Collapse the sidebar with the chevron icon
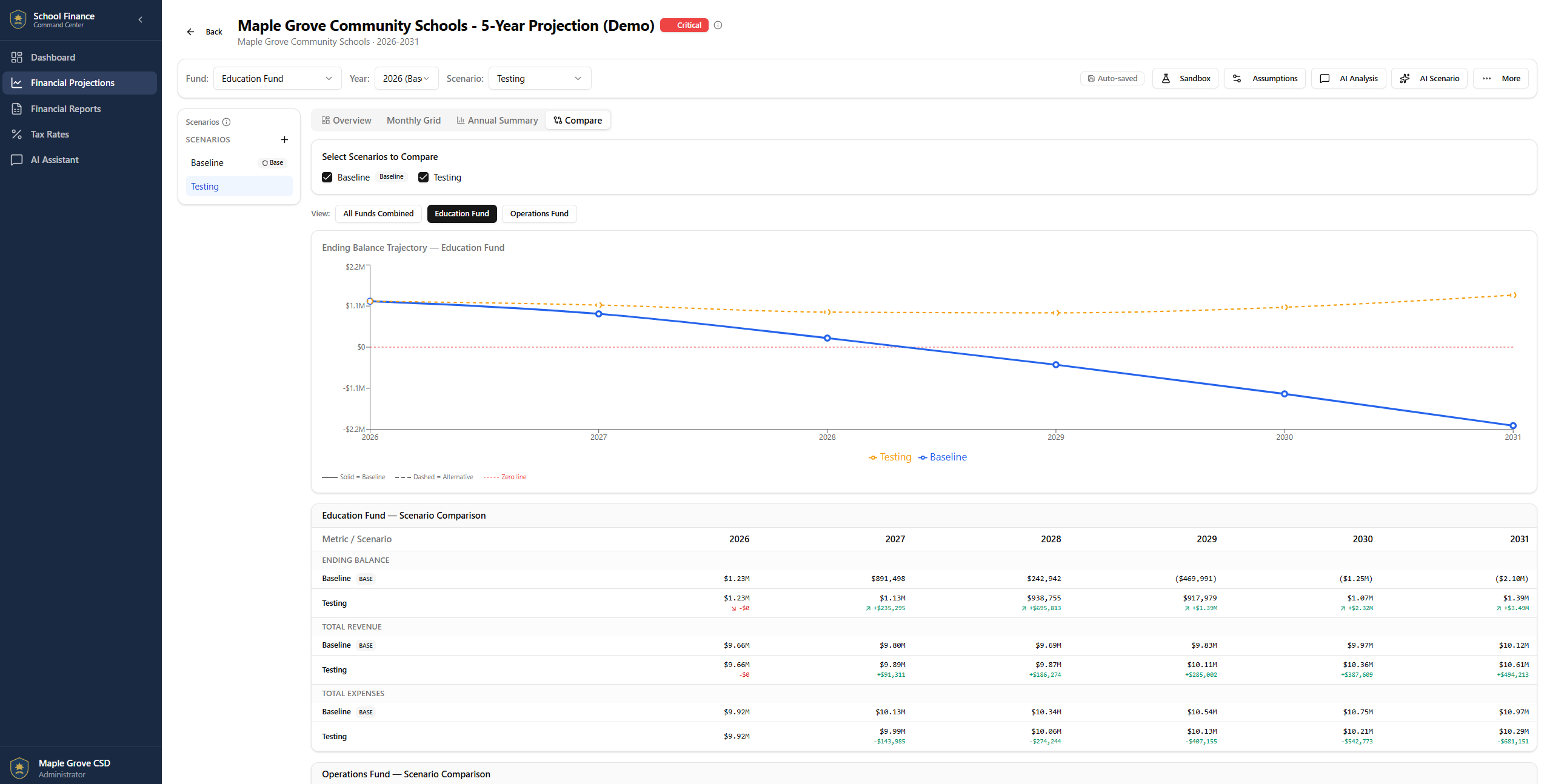The image size is (1547, 784). 141,20
